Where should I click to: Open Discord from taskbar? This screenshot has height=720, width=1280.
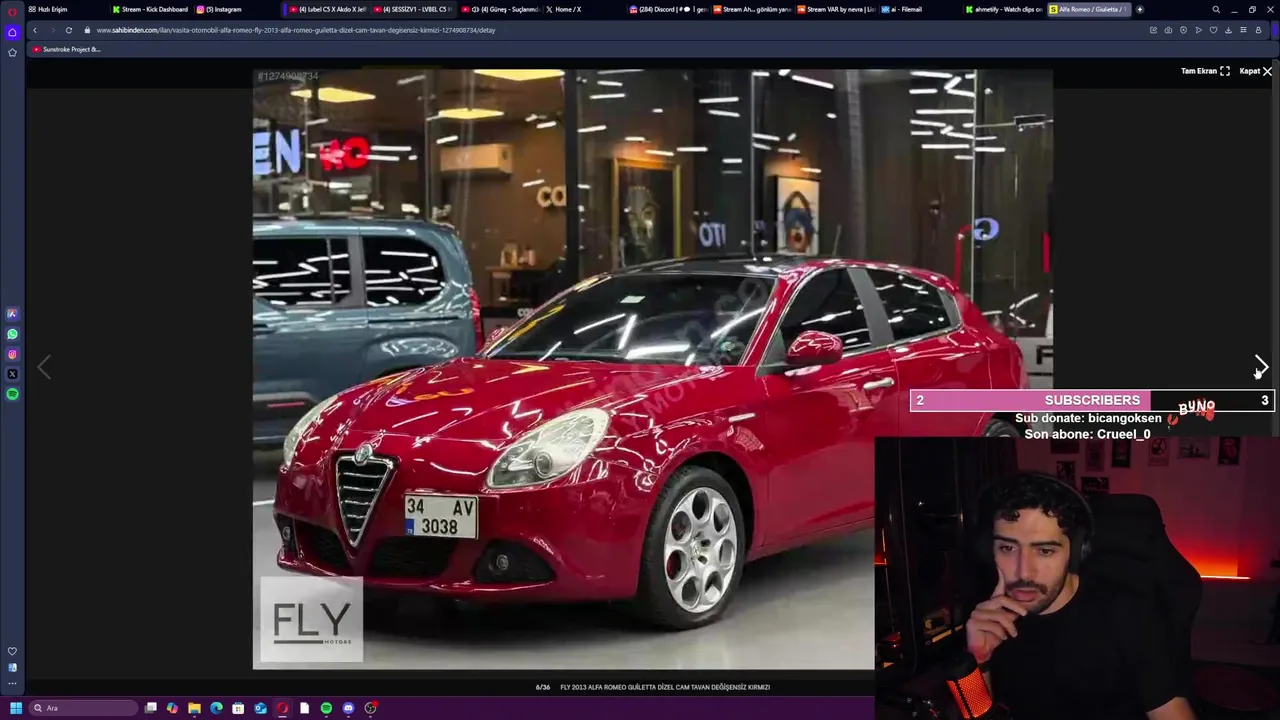348,708
